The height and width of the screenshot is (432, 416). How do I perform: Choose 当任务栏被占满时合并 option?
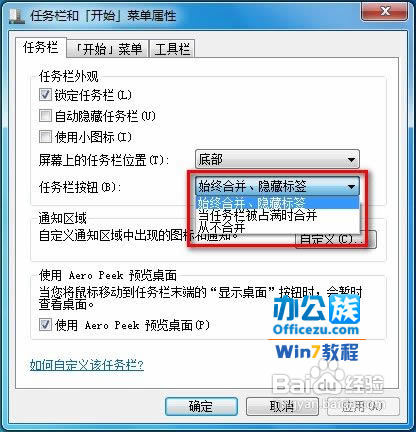277,215
